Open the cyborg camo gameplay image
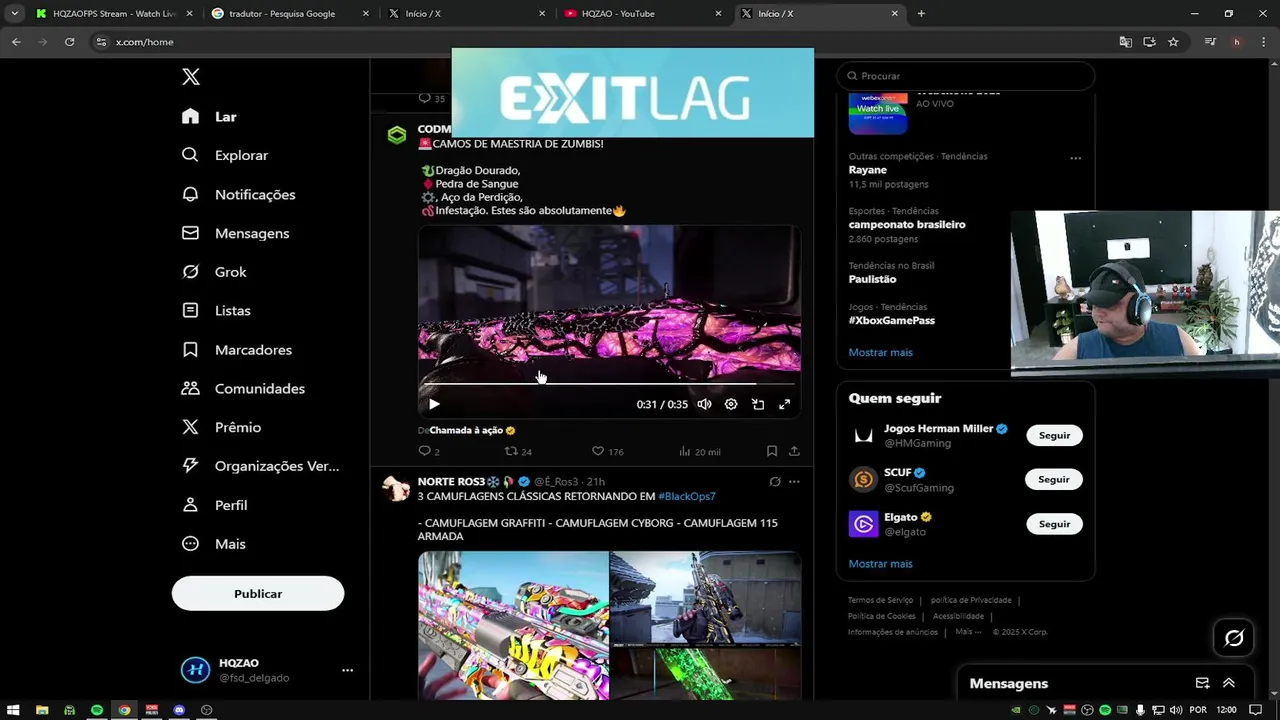 706,597
